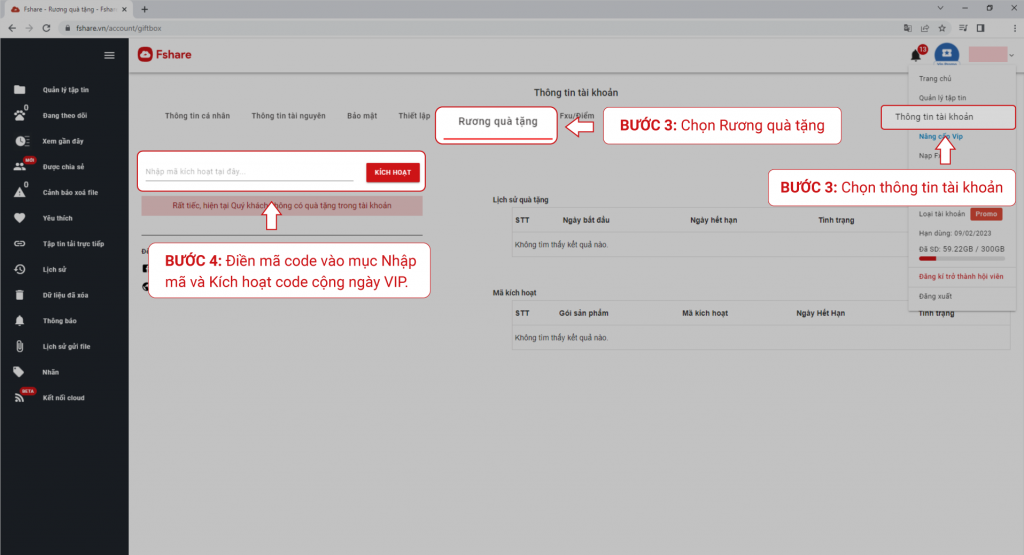1024x555 pixels.
Task: Expand the account dropdown arrow in header
Action: 1012,56
